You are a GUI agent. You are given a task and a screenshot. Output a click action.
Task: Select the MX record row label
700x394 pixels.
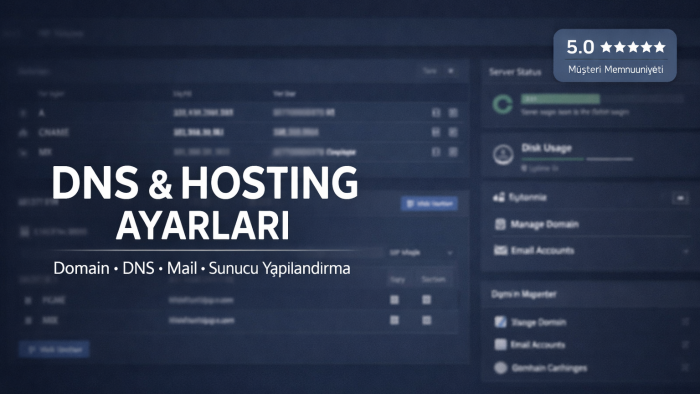click(x=45, y=152)
